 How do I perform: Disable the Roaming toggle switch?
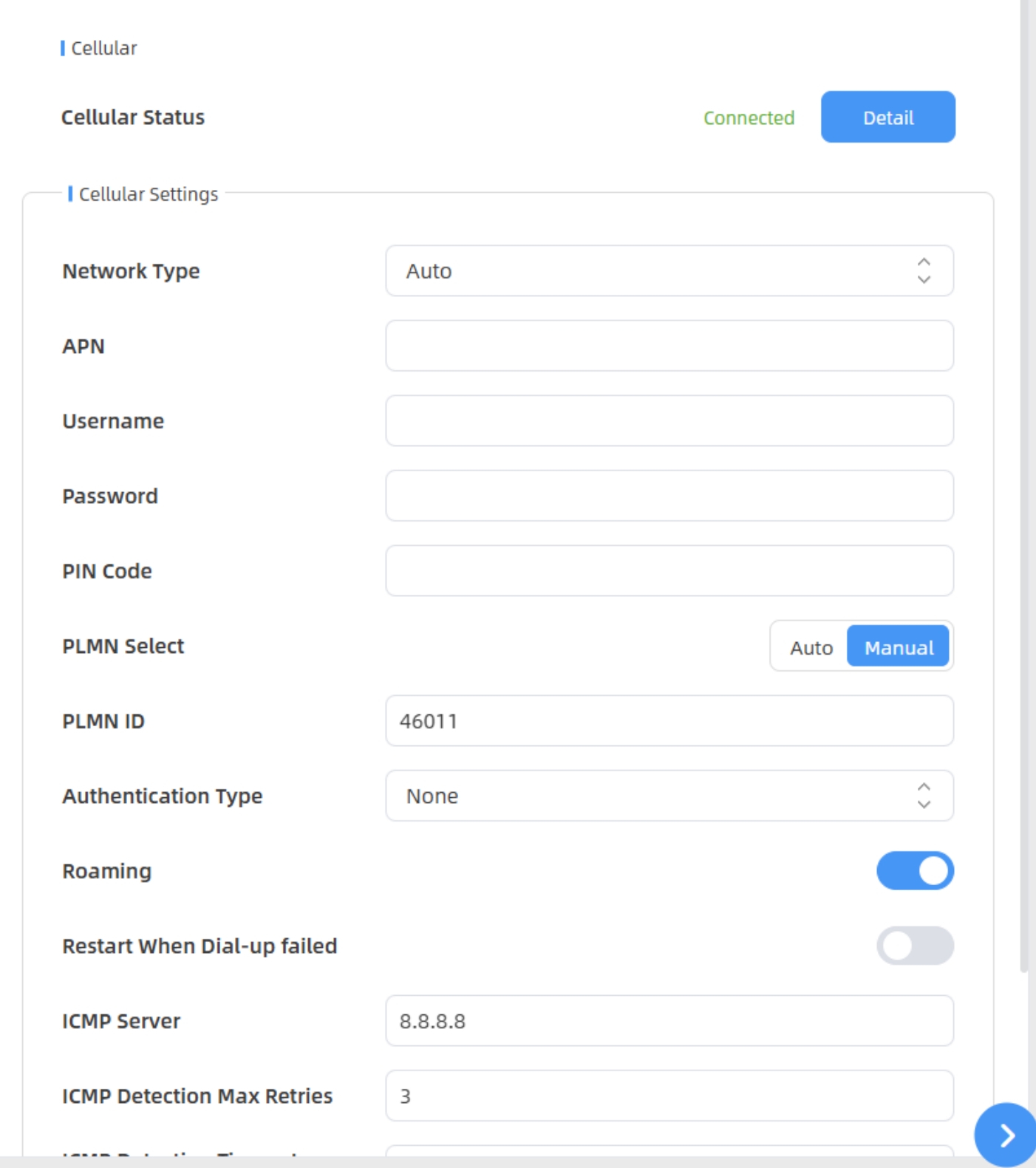pyautogui.click(x=915, y=871)
